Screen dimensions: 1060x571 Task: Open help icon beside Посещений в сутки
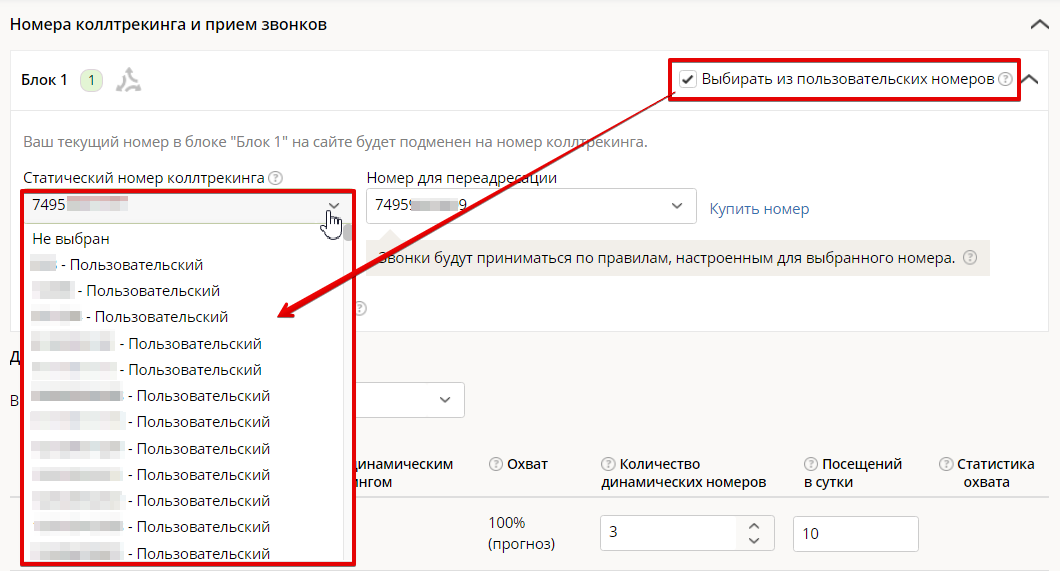tap(811, 464)
